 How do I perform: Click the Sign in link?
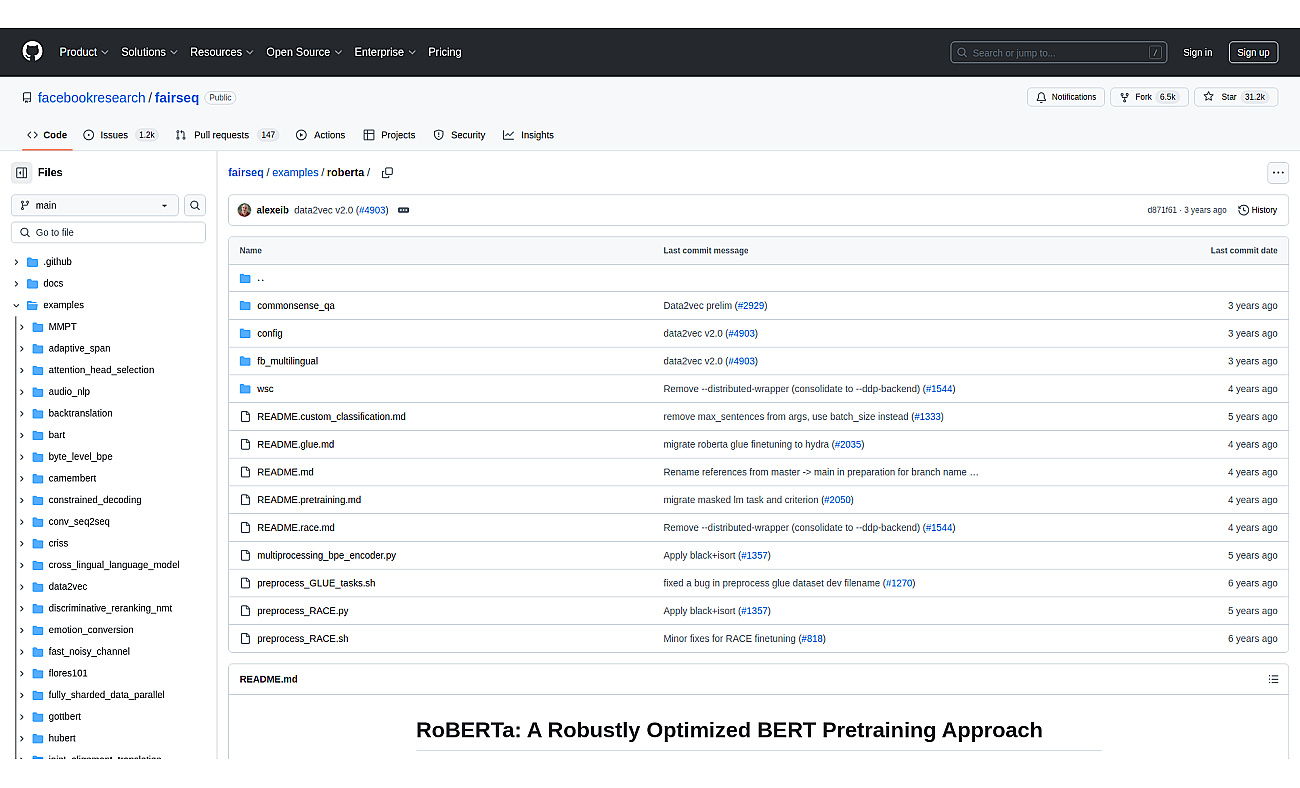(x=1197, y=53)
